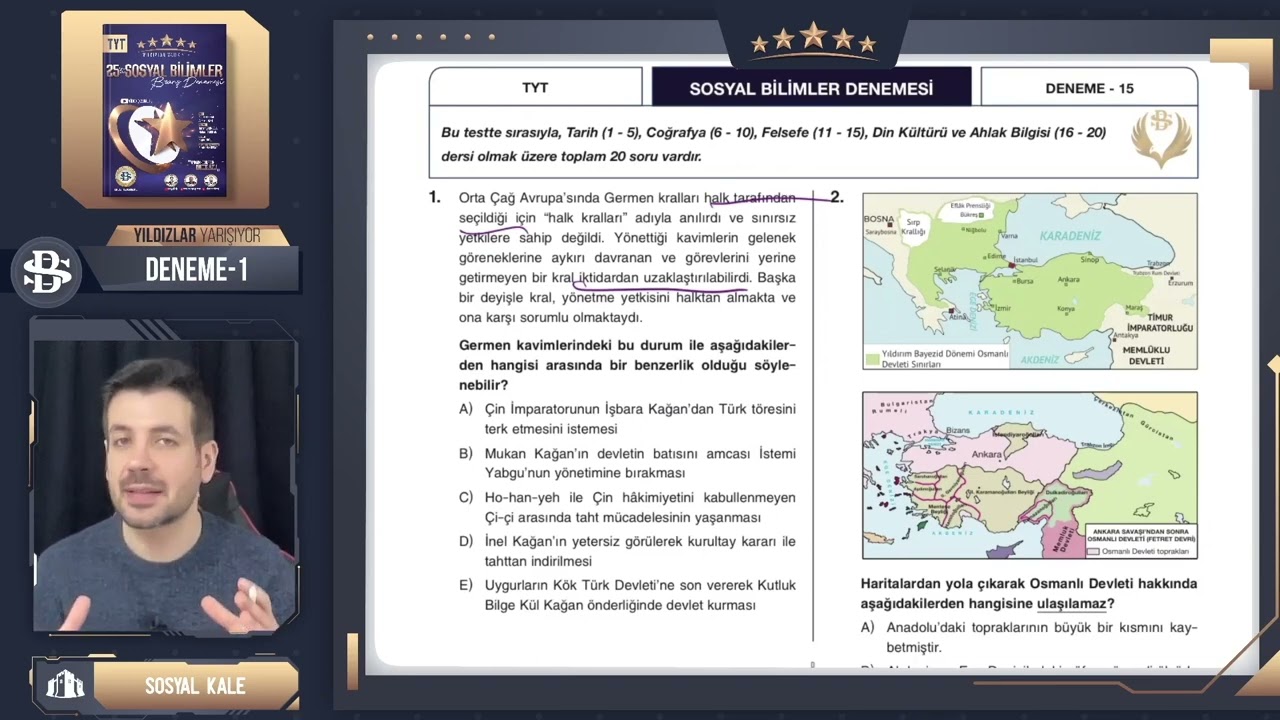Click the Yıldırım Bayezid legend box
The width and height of the screenshot is (1280, 720).
click(938, 359)
